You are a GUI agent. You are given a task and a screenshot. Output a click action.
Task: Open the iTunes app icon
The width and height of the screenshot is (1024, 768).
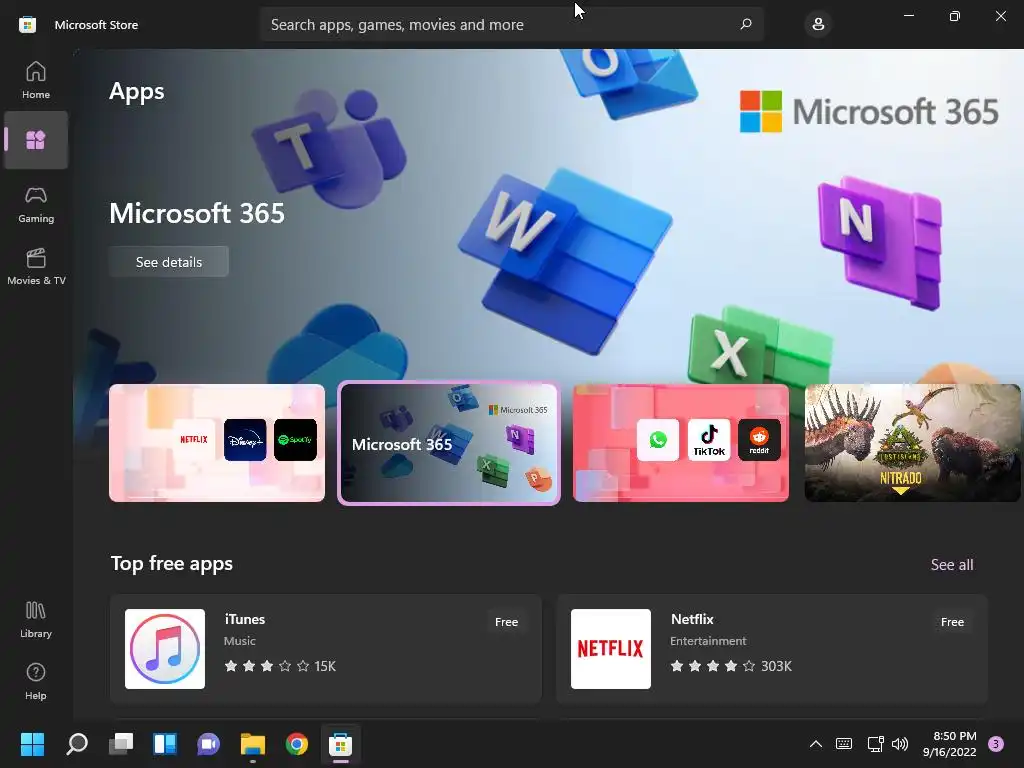[x=165, y=648]
